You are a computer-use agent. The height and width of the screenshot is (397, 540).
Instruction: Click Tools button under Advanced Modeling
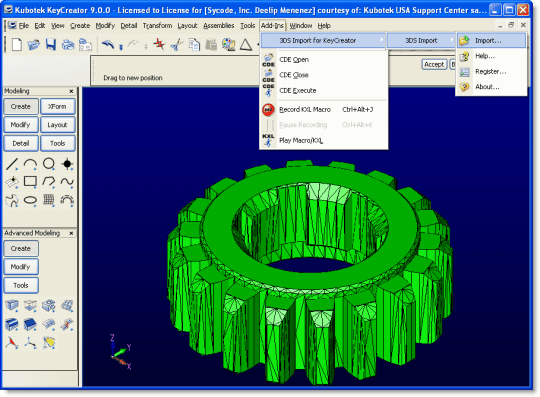click(21, 285)
